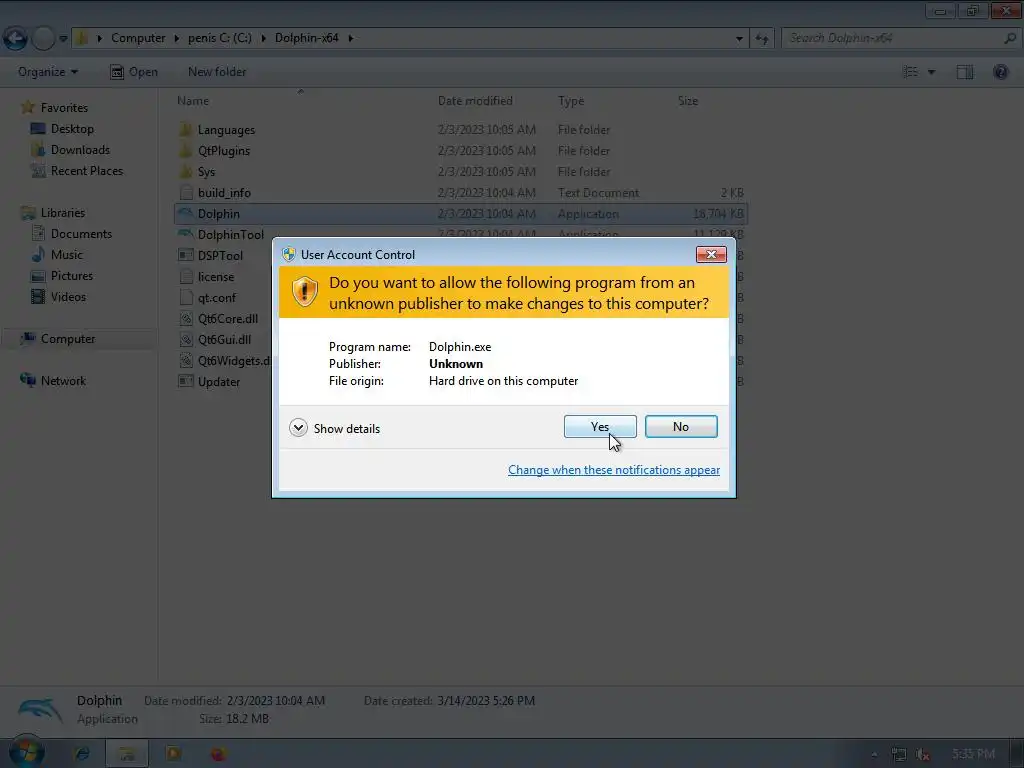Select Music library in navigation pane
The image size is (1024, 768).
coord(57,254)
